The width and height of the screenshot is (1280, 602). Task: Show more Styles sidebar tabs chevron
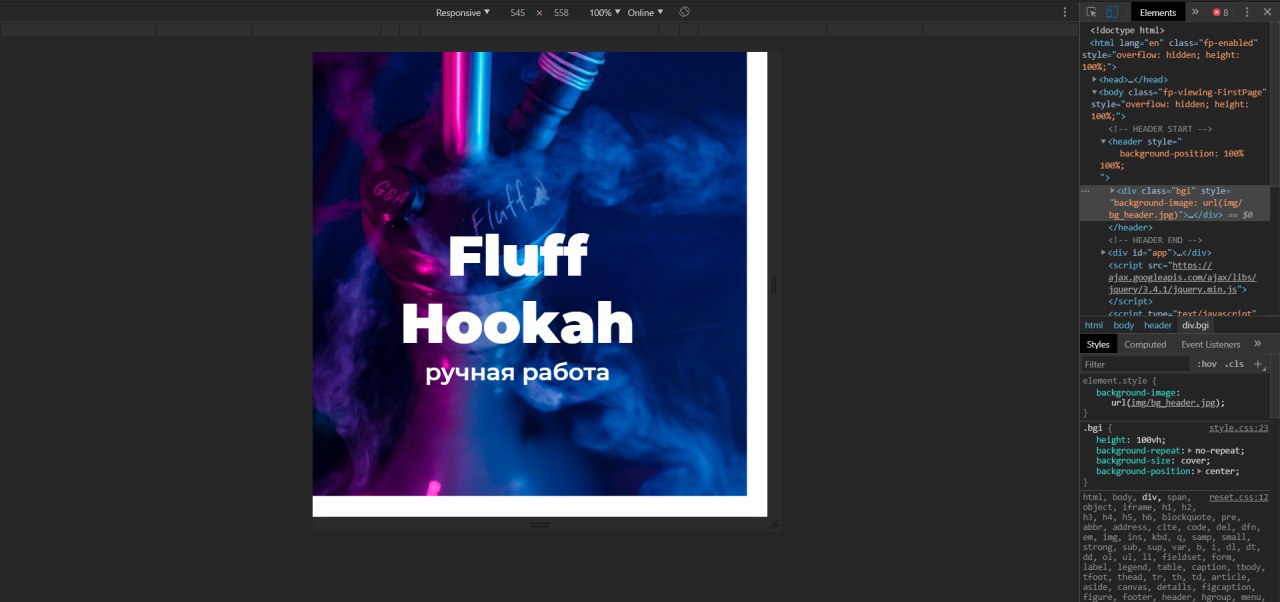(1258, 344)
